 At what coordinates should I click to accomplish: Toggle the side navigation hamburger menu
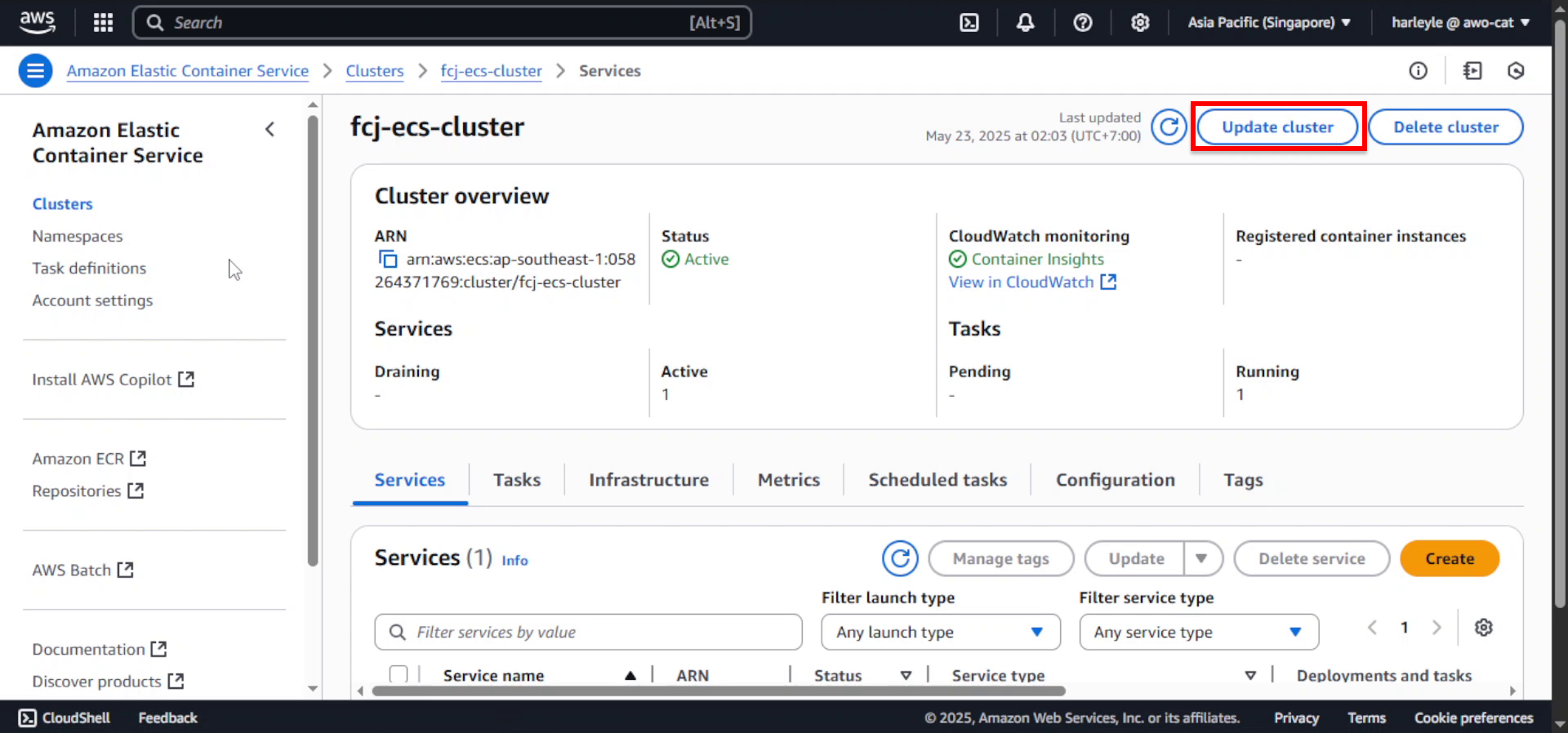point(35,71)
